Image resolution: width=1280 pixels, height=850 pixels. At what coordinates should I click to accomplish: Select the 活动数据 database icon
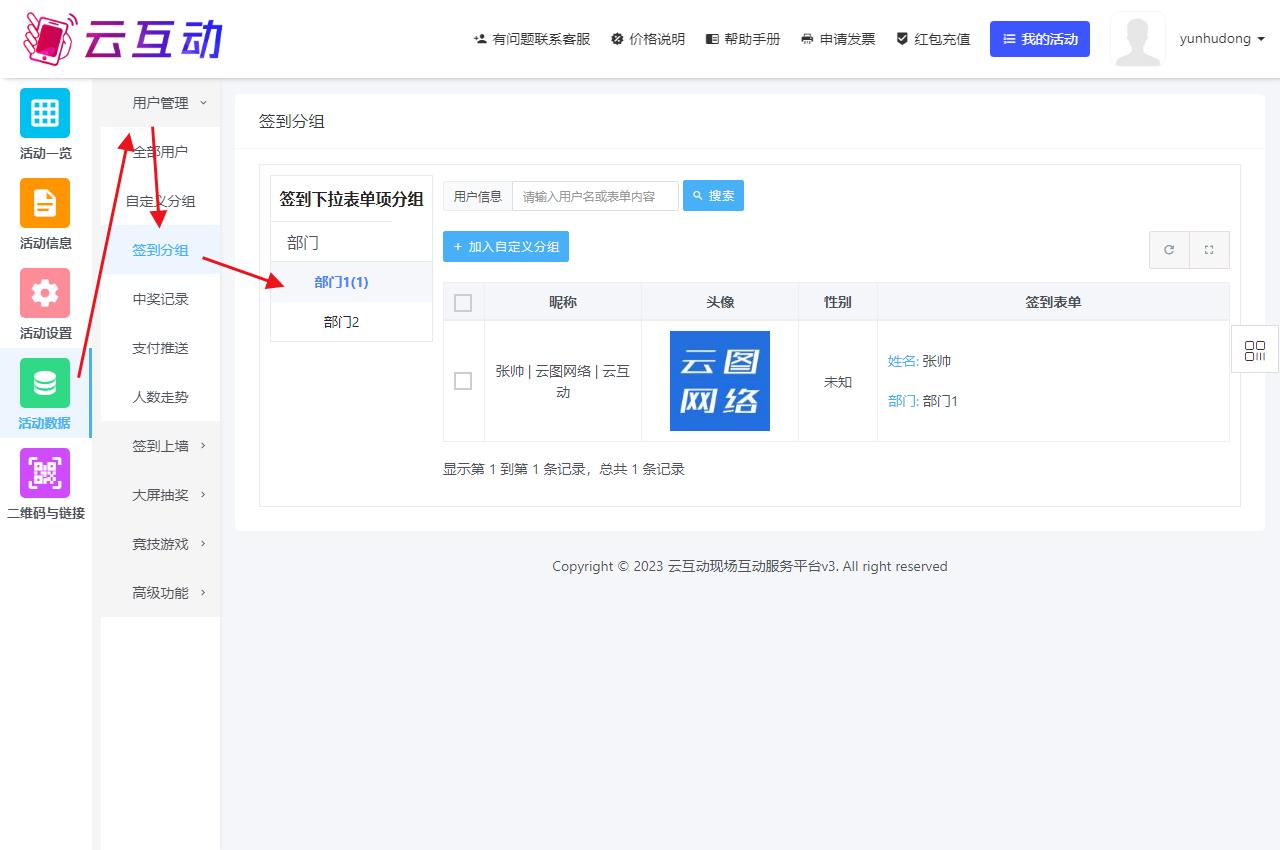pyautogui.click(x=45, y=383)
